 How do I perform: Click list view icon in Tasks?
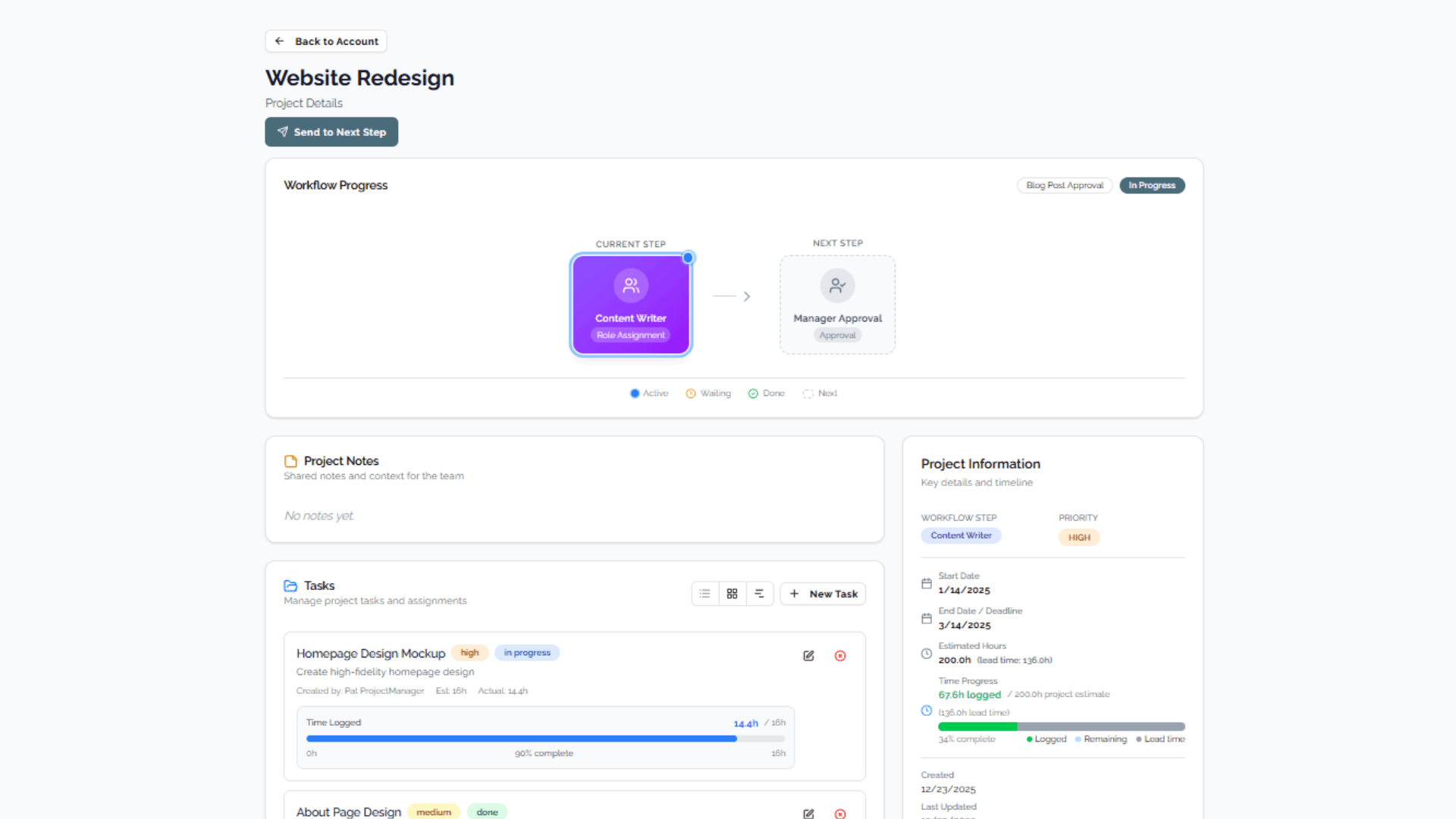pyautogui.click(x=705, y=594)
